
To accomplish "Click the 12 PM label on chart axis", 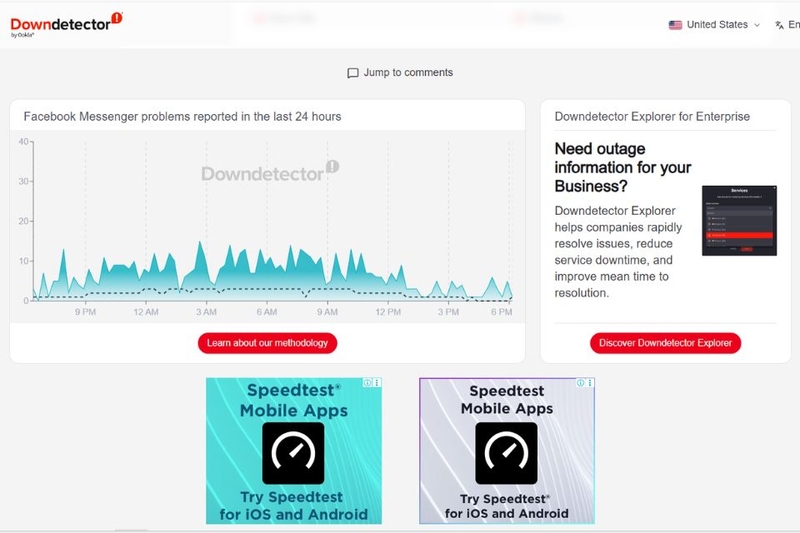I will tap(388, 312).
